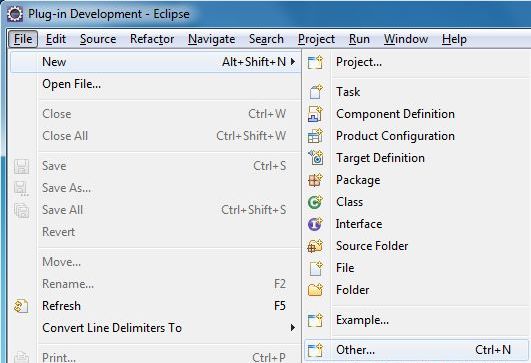The image size is (531, 363).
Task: Click the green Class icon
Action: click(x=315, y=202)
